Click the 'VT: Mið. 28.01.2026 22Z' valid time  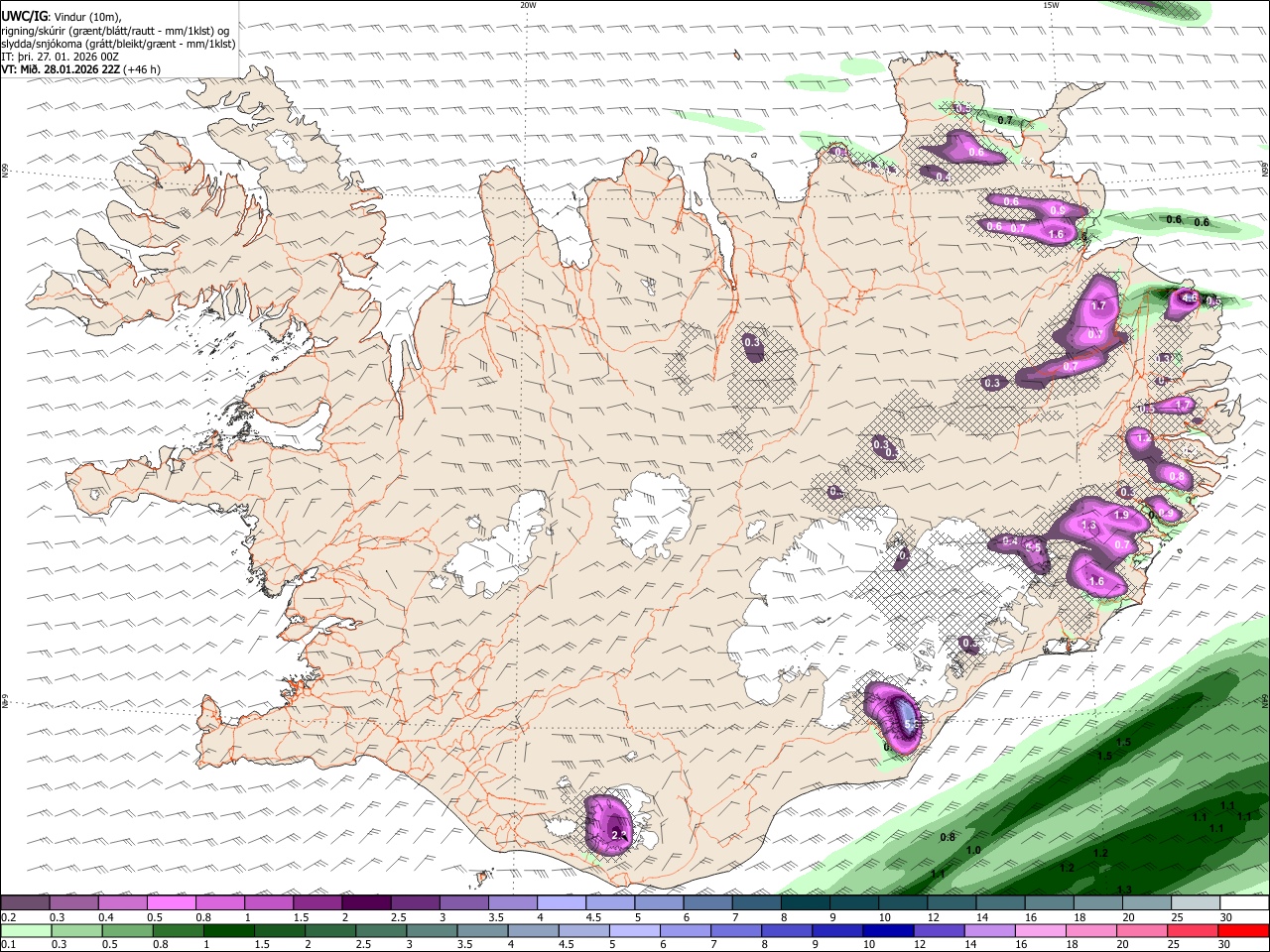coord(61,69)
